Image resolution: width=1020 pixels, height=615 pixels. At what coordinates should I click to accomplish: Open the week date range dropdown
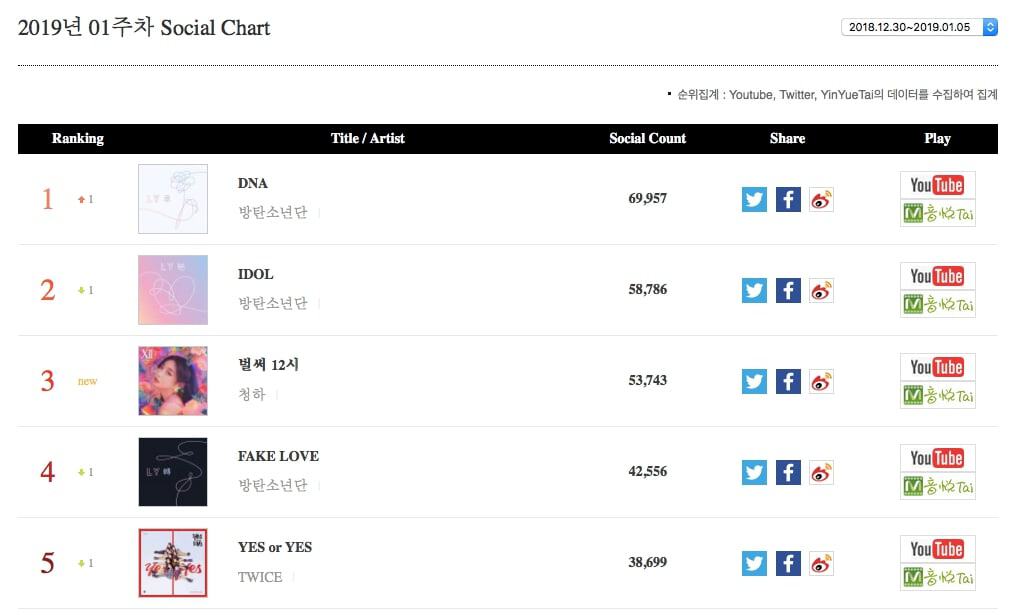tap(919, 27)
